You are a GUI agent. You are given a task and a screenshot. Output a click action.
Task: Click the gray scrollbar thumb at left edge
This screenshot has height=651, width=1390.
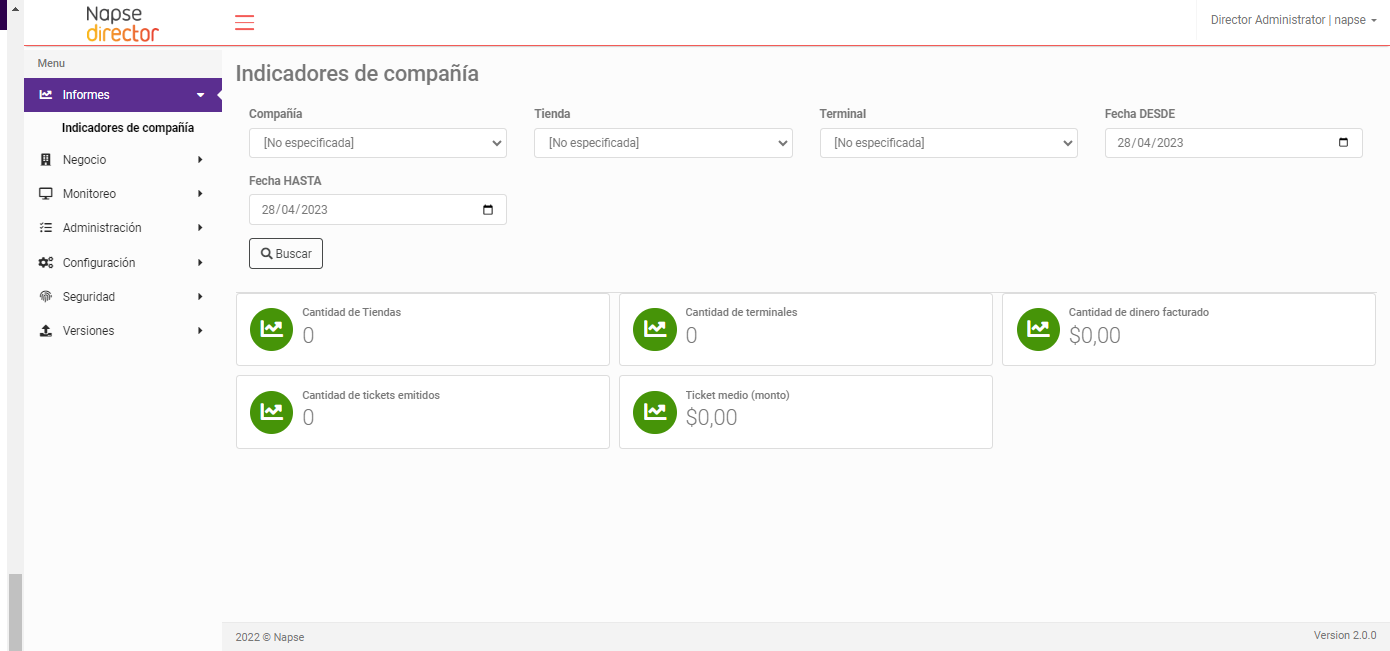(14, 612)
